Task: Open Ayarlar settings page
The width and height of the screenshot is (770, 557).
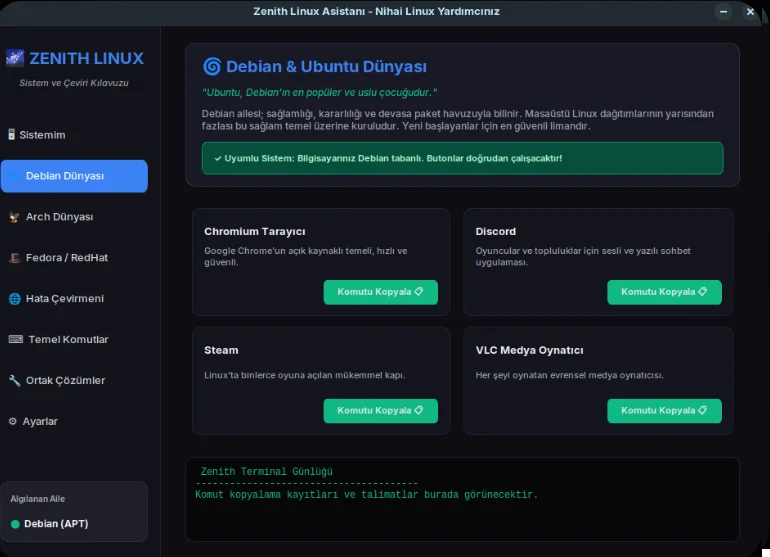Action: [x=74, y=421]
